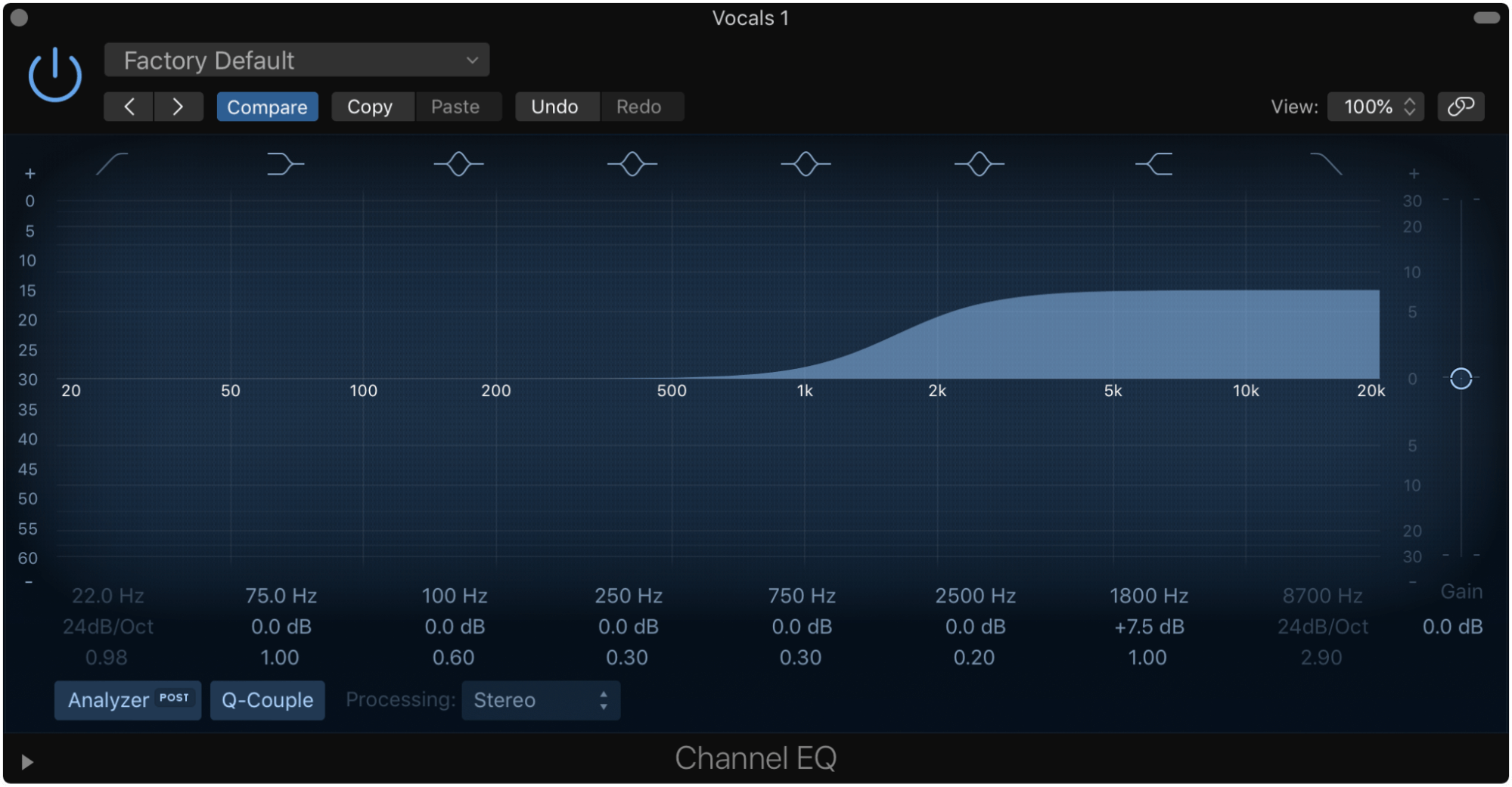
Task: Select the high-pass filter band icon
Action: pyautogui.click(x=110, y=164)
